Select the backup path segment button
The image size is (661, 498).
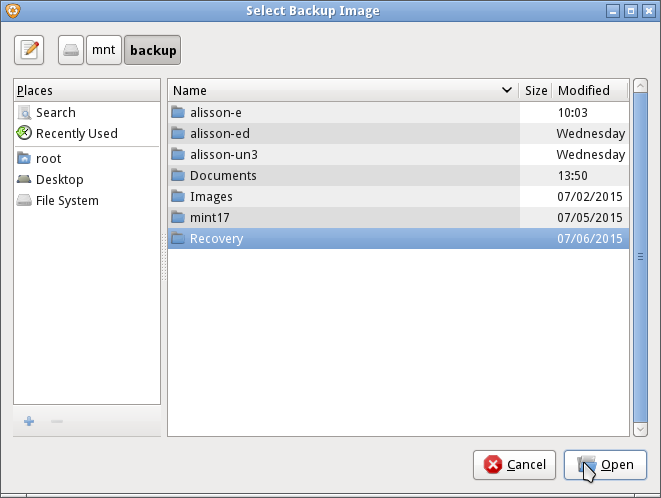pyautogui.click(x=152, y=50)
